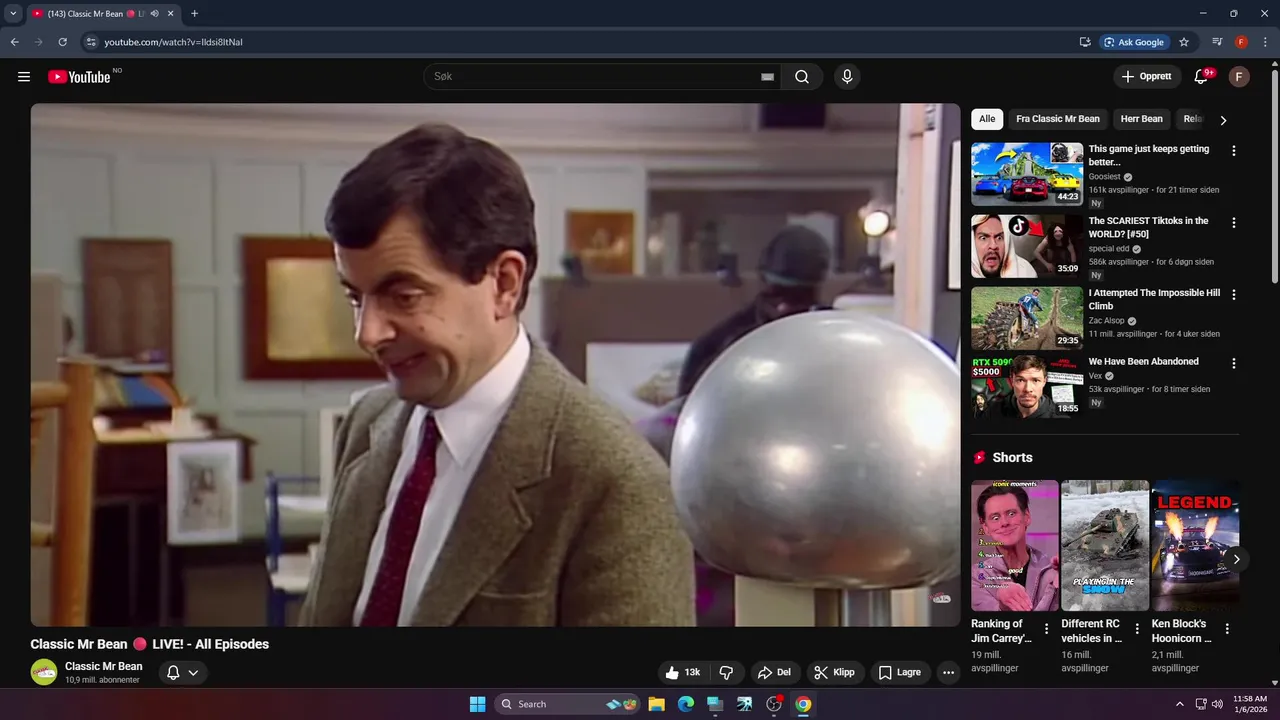The height and width of the screenshot is (720, 1280).
Task: Open I Attempted The Impossible Hill Climb thumbnail
Action: [x=1027, y=318]
